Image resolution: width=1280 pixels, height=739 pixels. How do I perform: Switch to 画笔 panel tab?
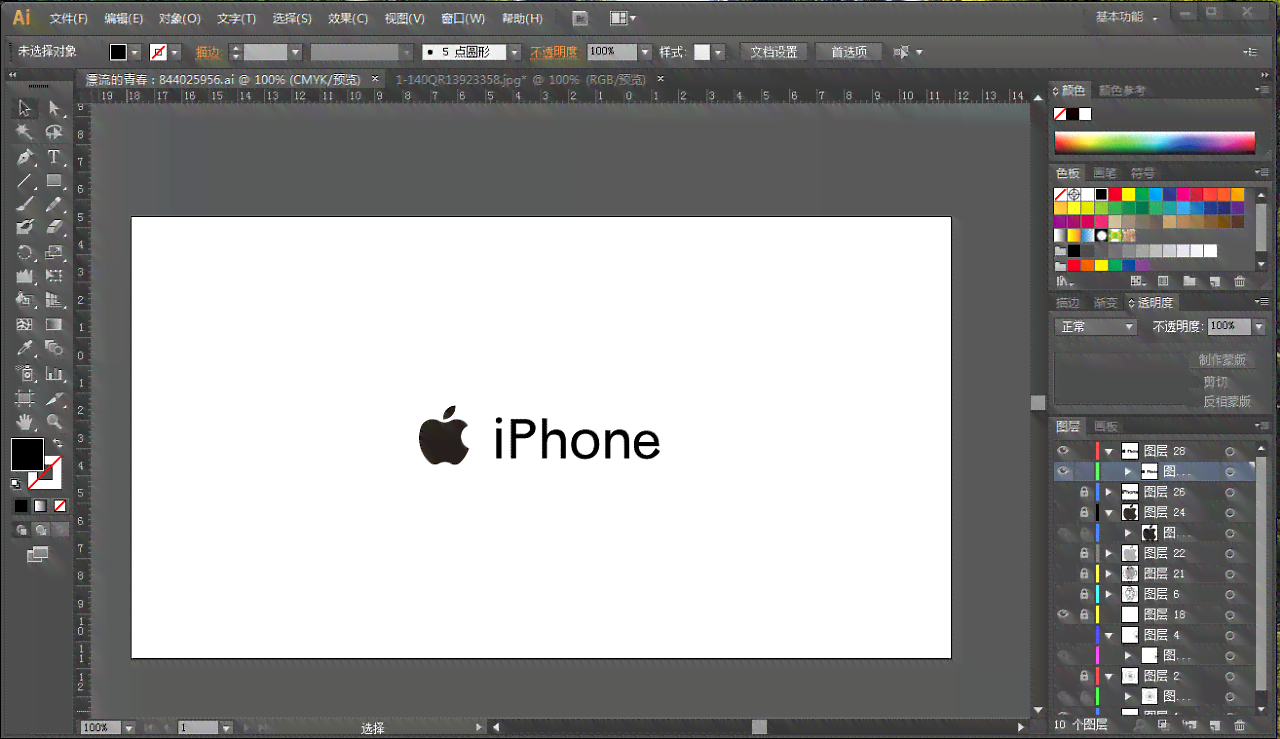coord(1105,173)
